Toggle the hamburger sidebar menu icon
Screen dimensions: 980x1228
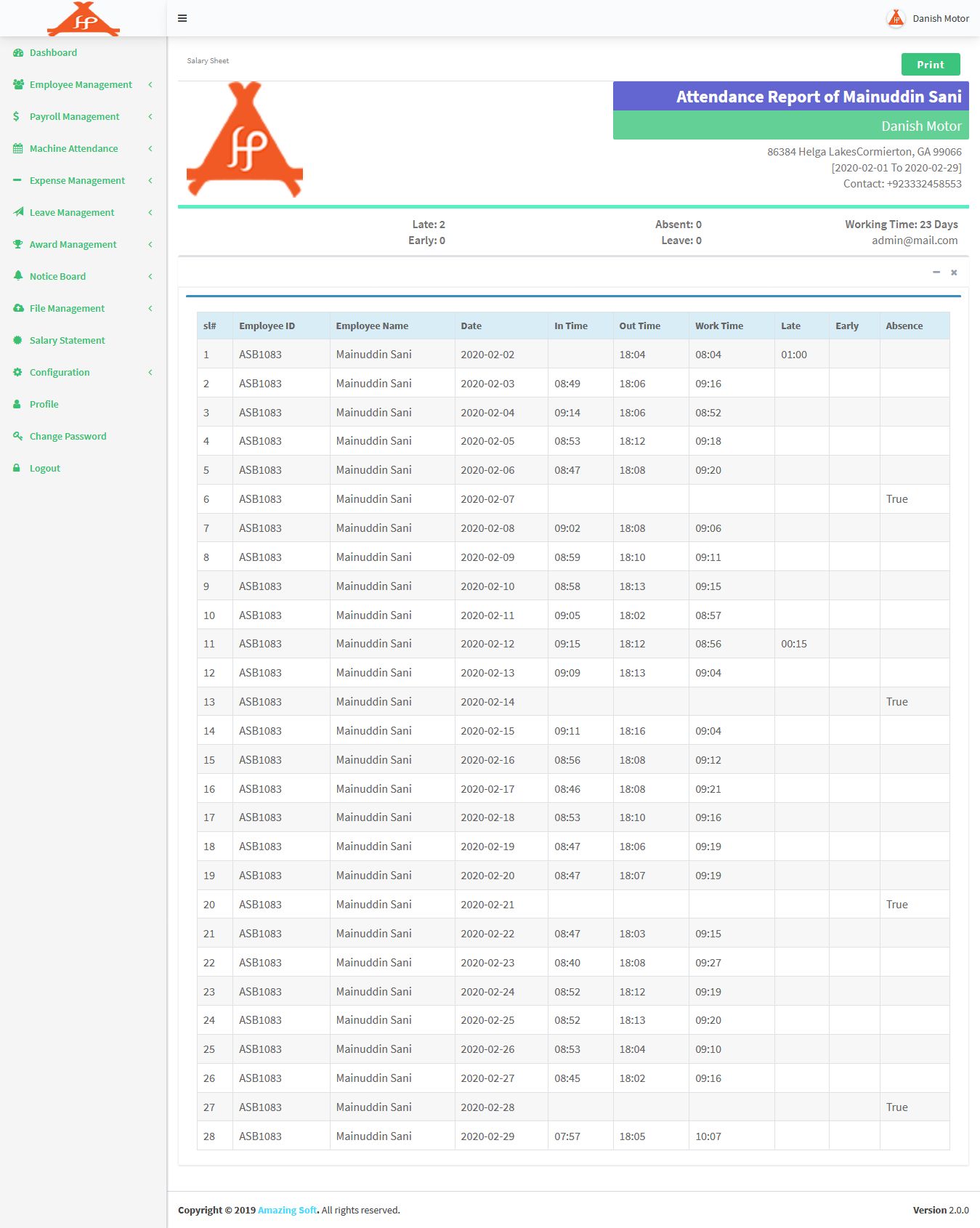(x=182, y=18)
